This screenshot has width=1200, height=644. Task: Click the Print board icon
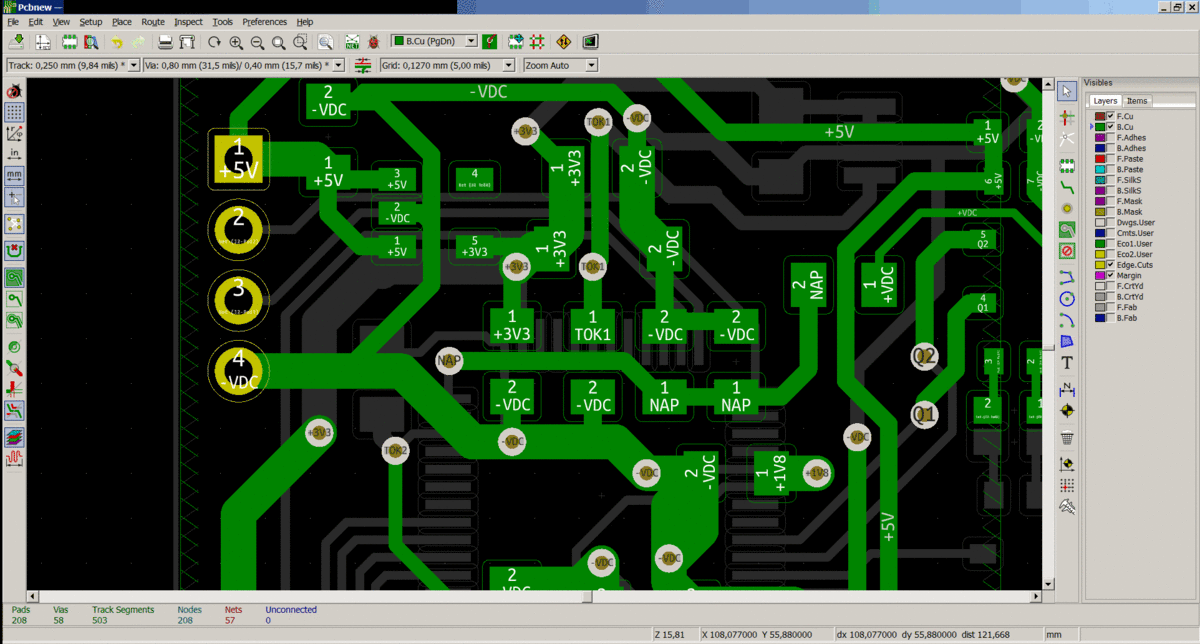pos(166,42)
